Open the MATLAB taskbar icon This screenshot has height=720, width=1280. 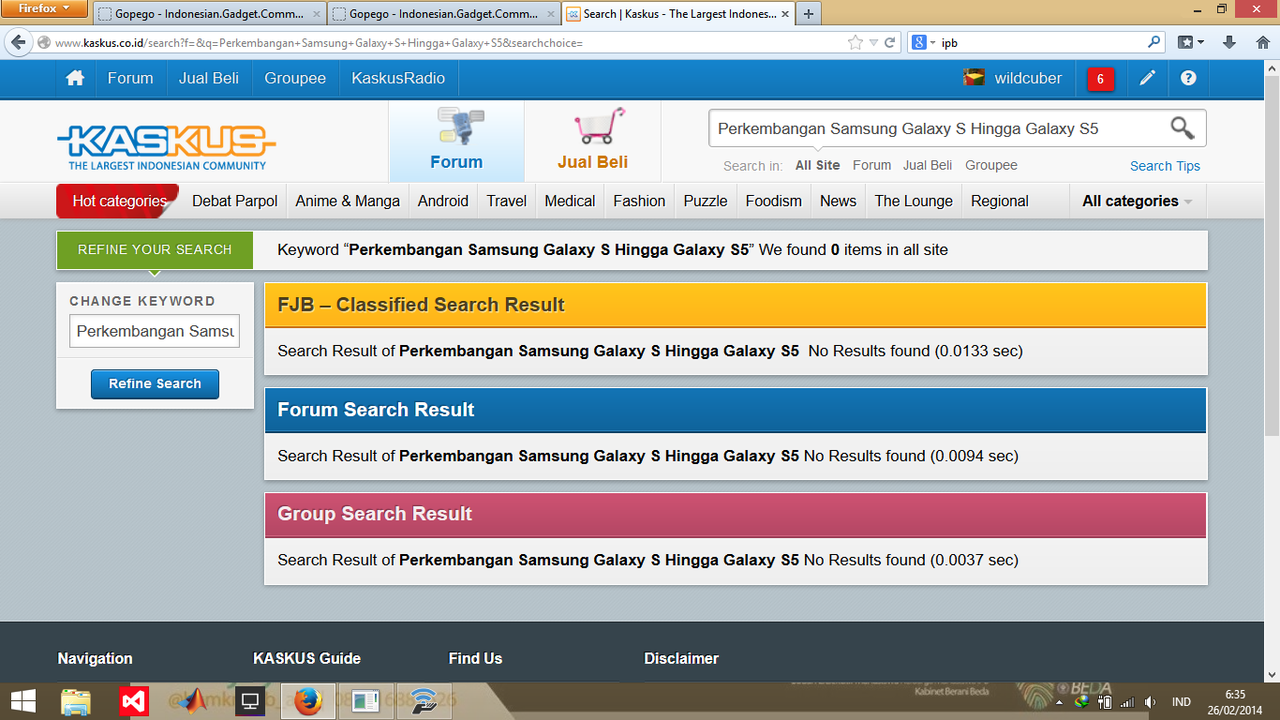pos(193,701)
